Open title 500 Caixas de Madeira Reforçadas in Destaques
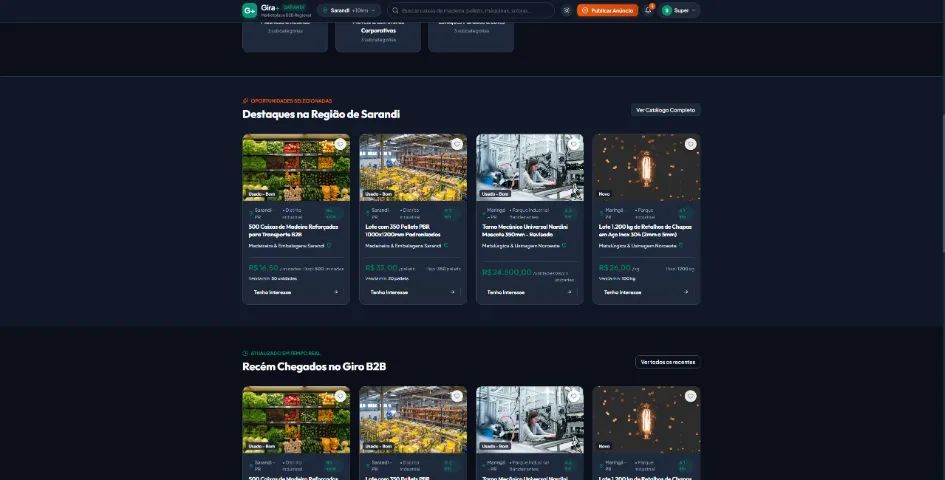The height and width of the screenshot is (480, 945). [x=294, y=230]
